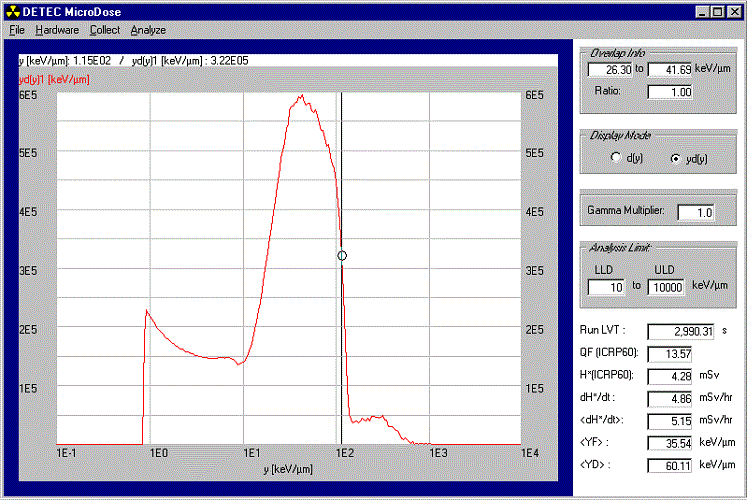Click the right 1E5 y-axis label
This screenshot has height=500, width=747.
(535, 389)
